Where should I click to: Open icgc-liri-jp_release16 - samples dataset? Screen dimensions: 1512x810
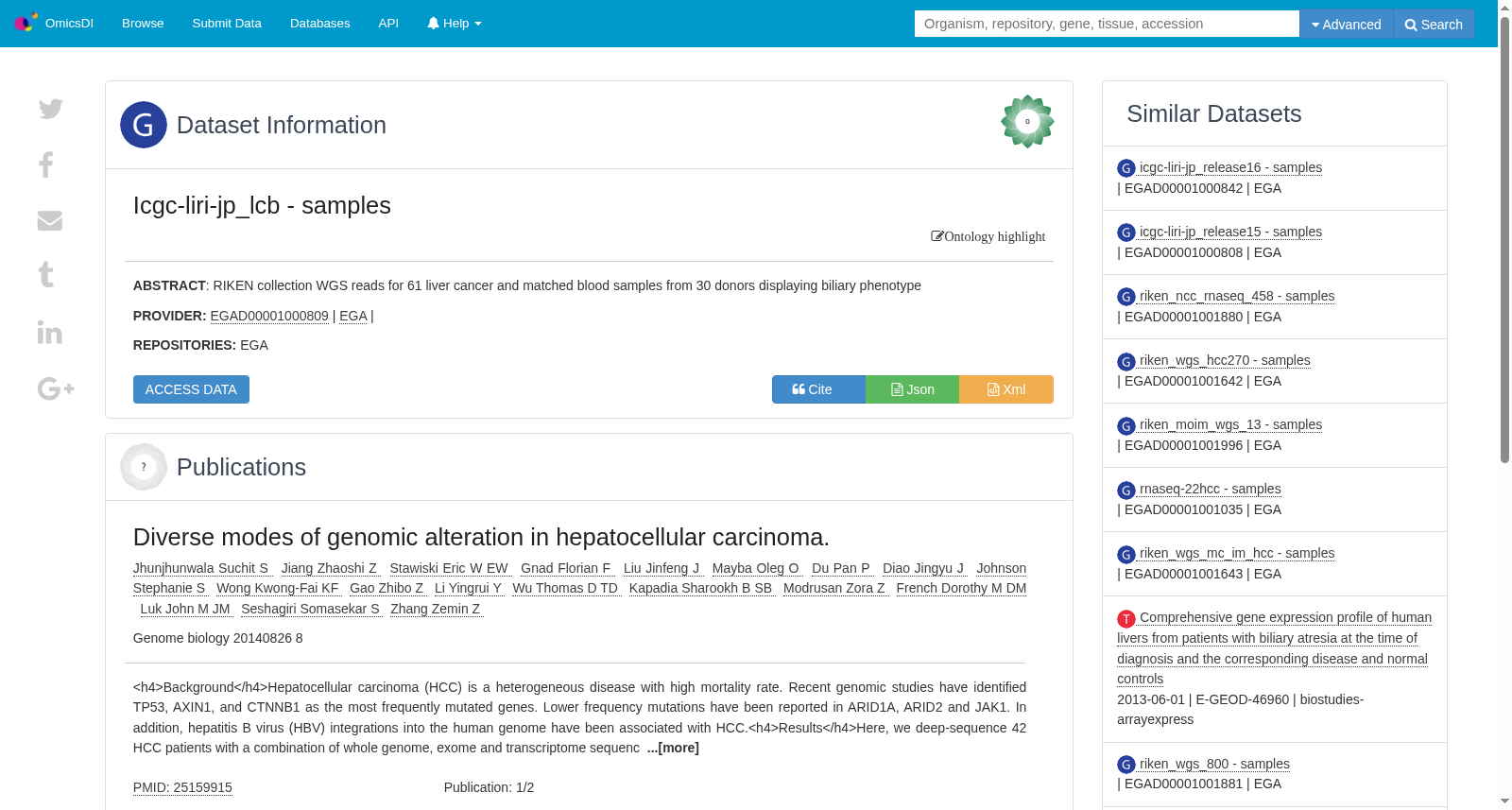point(1230,167)
